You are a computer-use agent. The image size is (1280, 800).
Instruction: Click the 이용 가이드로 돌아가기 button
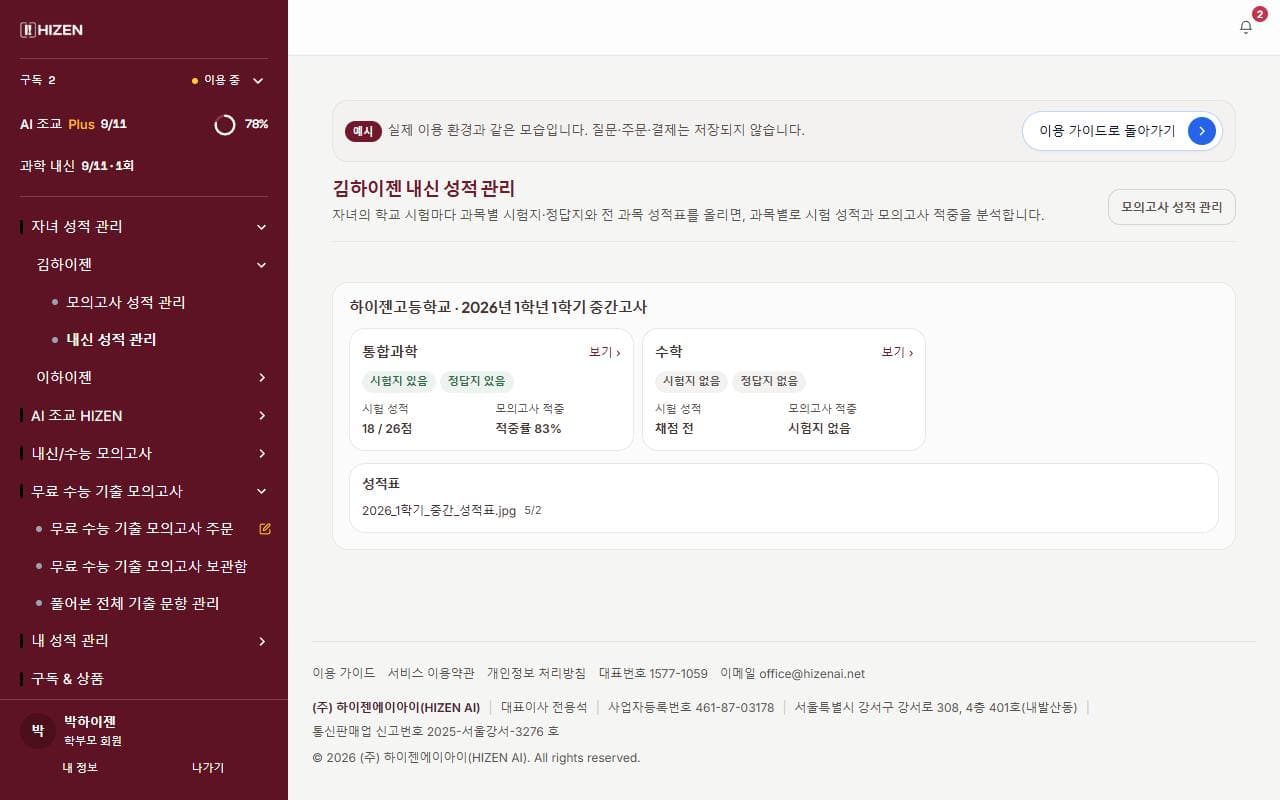1122,131
